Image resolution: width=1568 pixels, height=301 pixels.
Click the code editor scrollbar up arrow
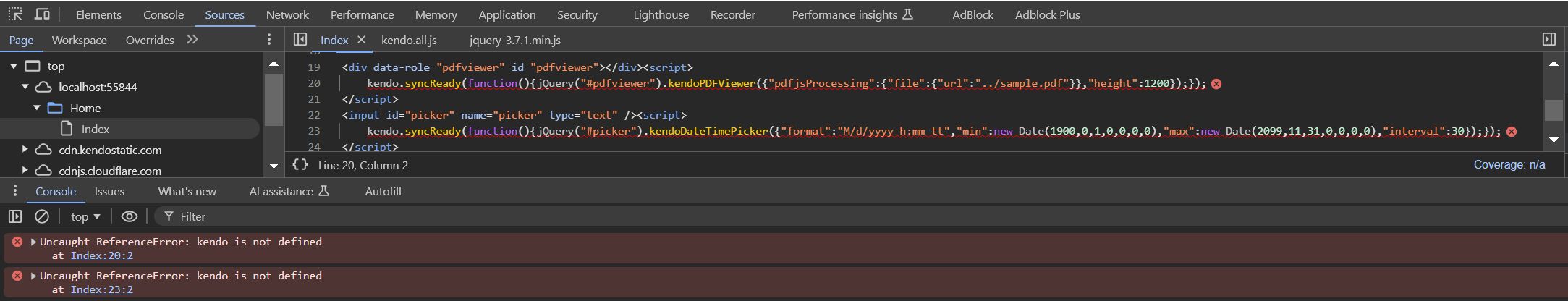[x=1554, y=64]
